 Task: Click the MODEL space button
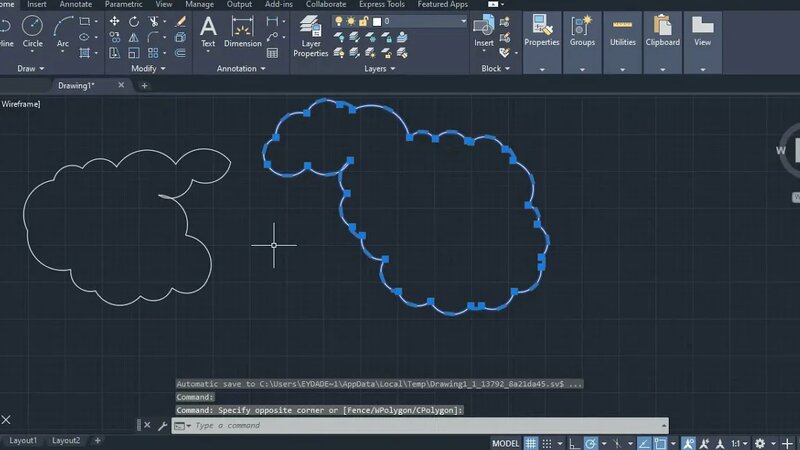tap(505, 443)
